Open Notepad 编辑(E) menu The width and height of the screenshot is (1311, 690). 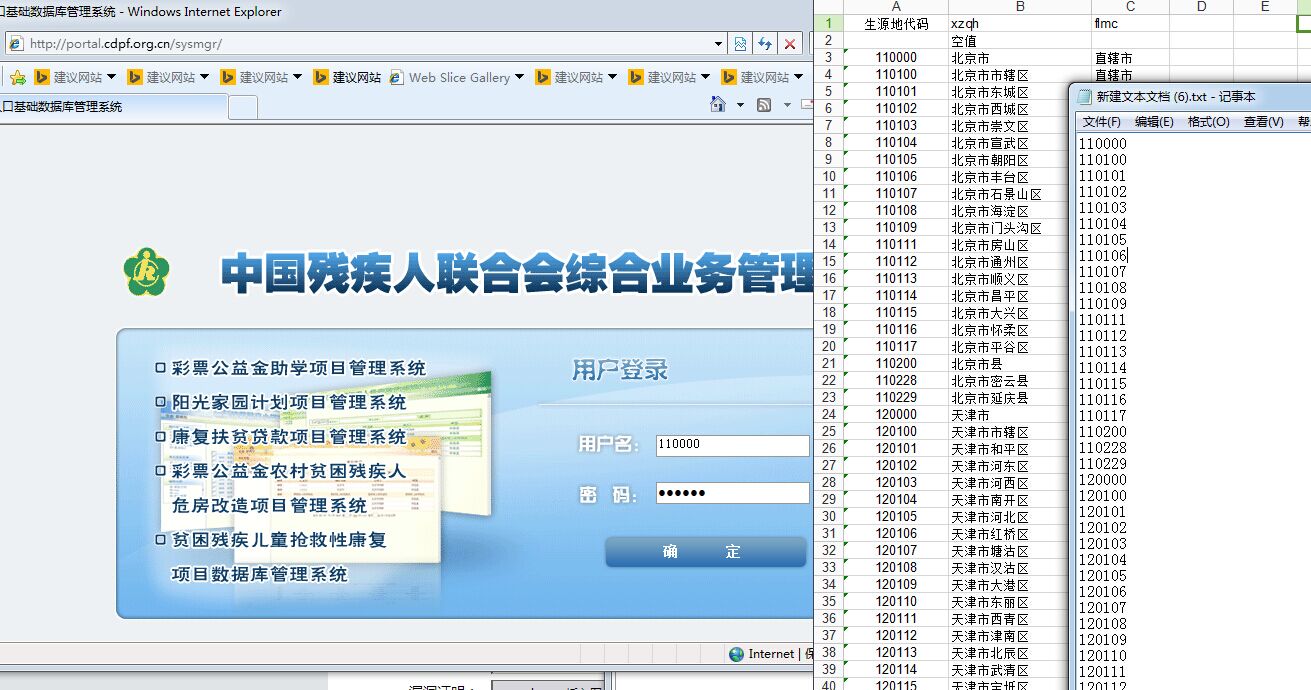(1154, 122)
